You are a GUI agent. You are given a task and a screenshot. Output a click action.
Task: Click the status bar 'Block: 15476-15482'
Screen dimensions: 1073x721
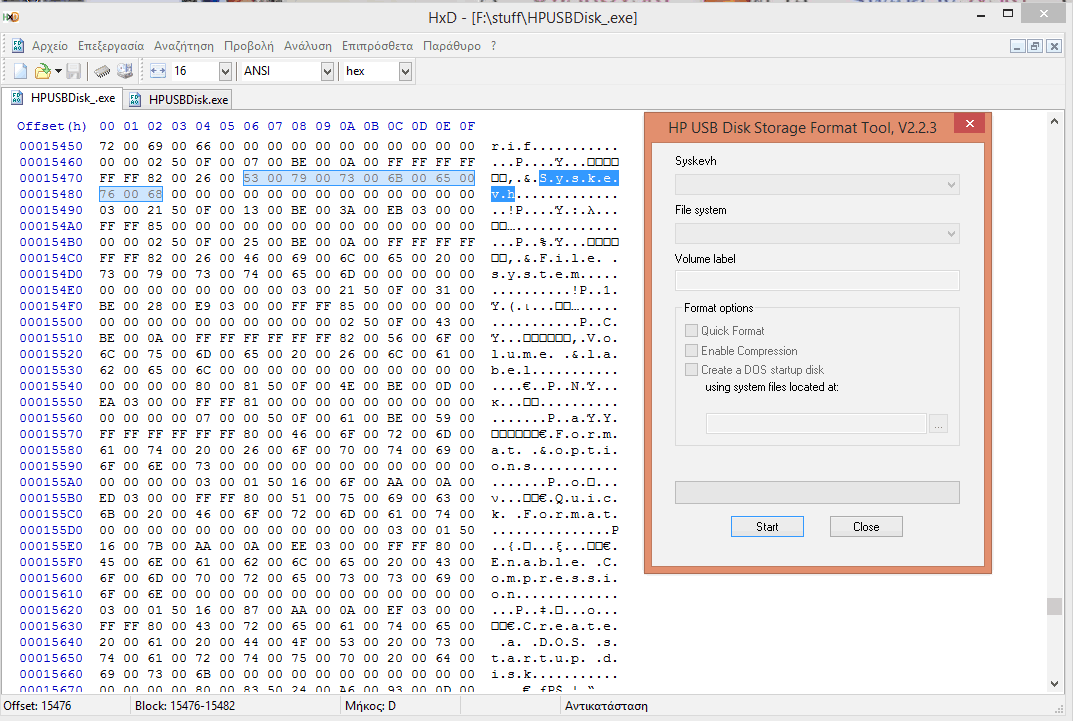pyautogui.click(x=185, y=706)
